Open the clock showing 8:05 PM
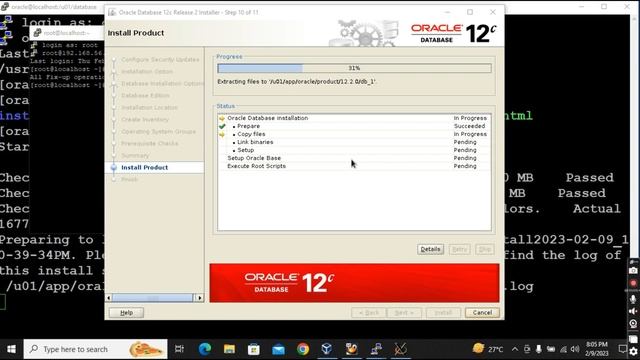Viewport: 640px width, 360px height. 597,349
